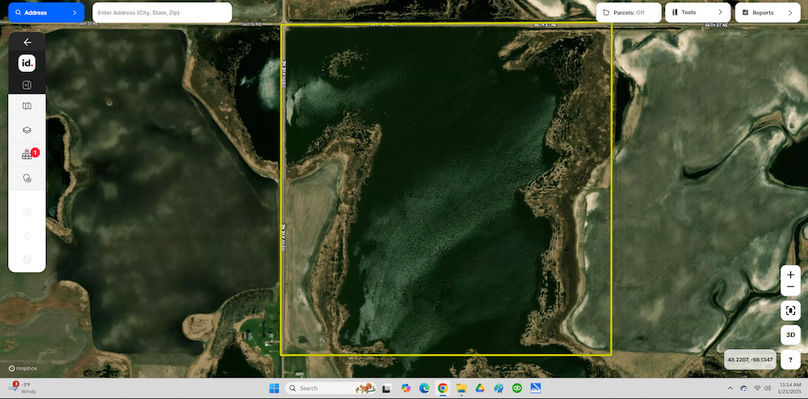Zoom out with the minus button

click(x=790, y=288)
